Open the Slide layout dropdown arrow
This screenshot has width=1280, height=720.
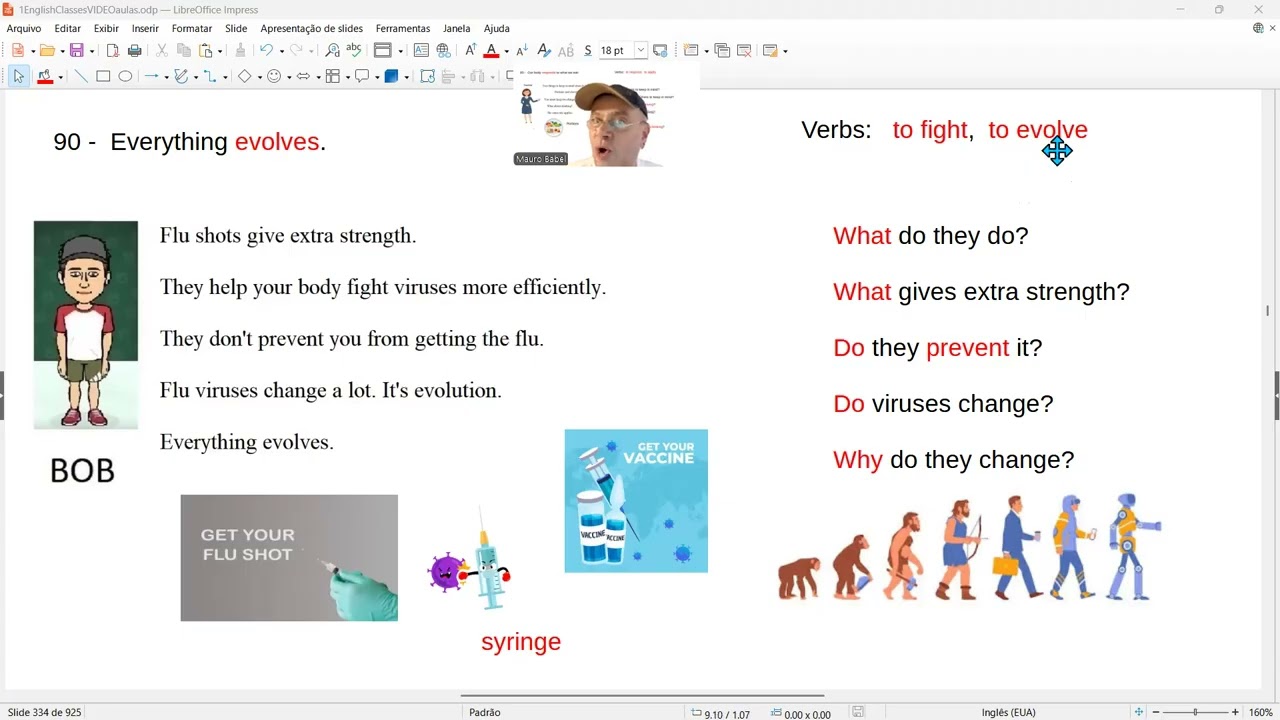point(785,50)
